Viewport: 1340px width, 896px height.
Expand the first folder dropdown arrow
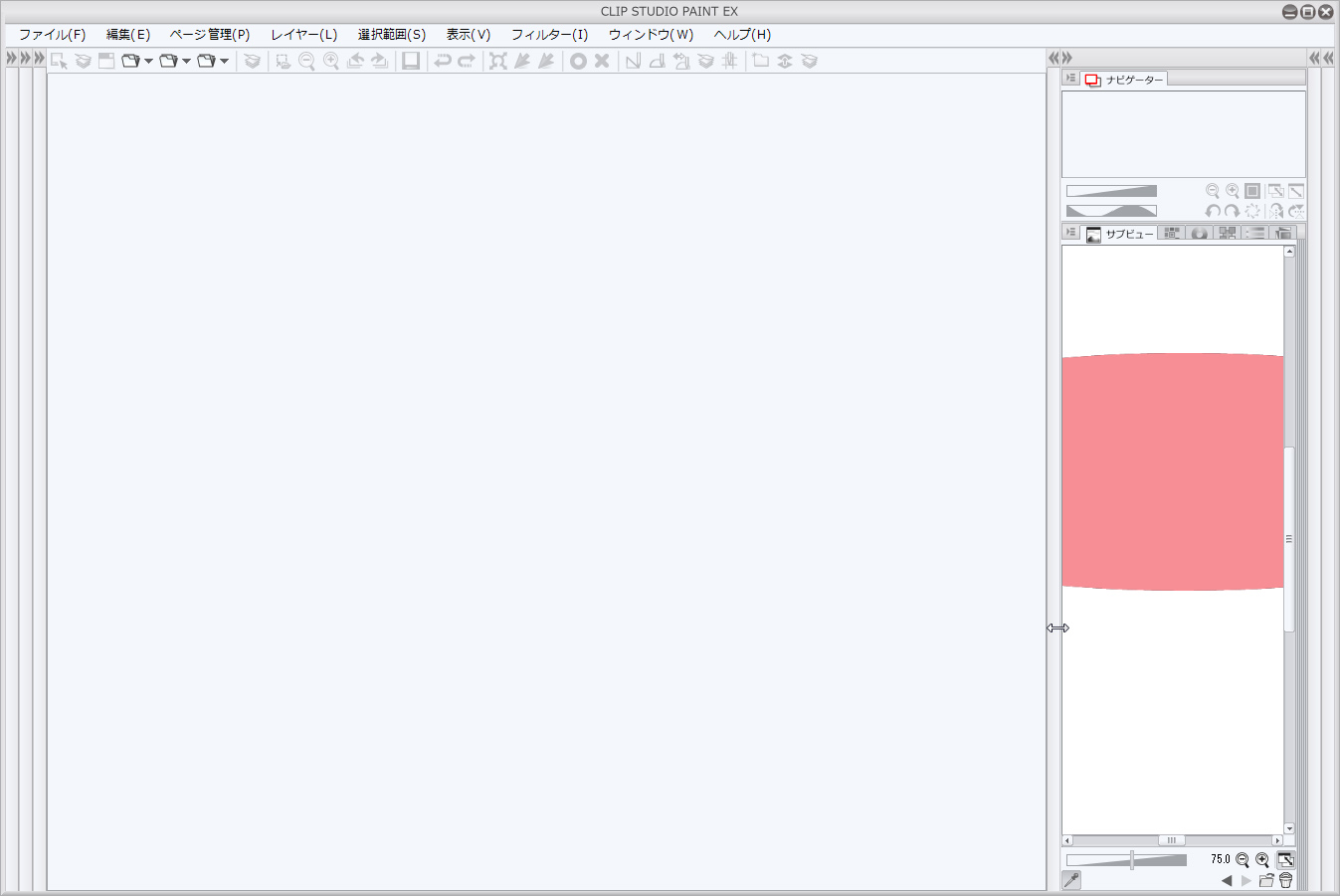(x=148, y=62)
